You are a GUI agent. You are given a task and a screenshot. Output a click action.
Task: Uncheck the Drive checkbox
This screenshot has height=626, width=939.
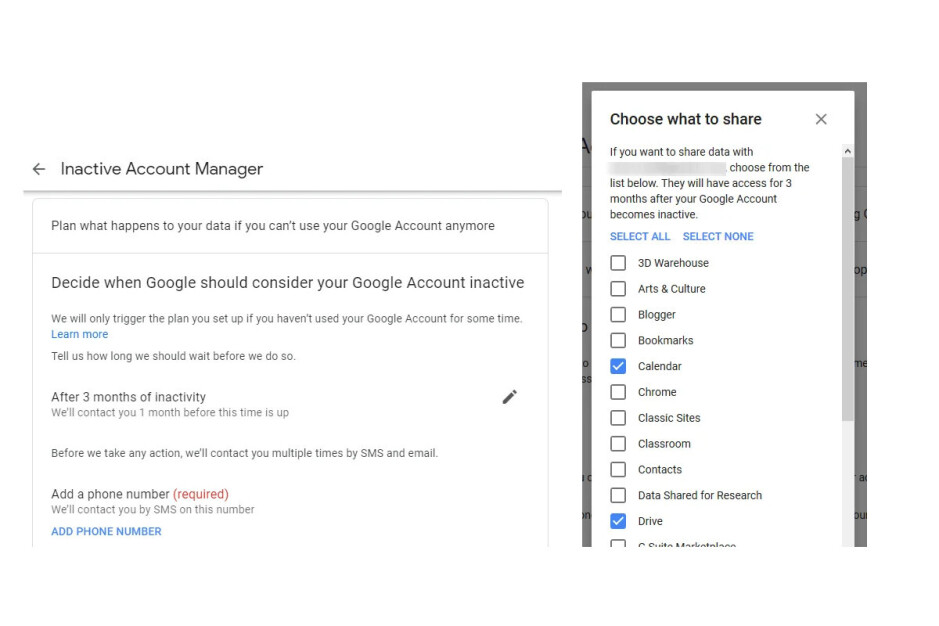[618, 521]
